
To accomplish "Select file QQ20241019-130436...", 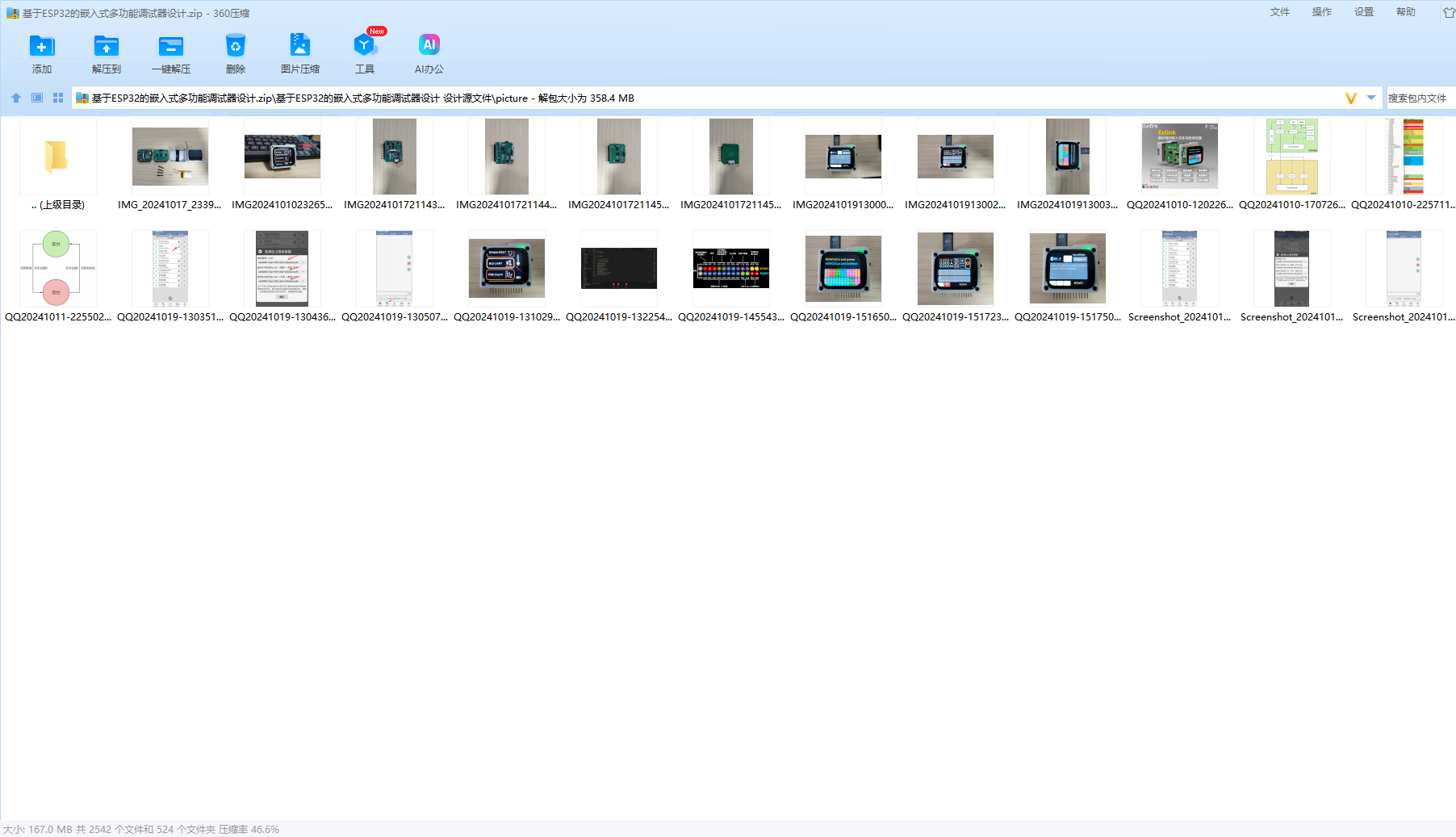I will [x=282, y=277].
